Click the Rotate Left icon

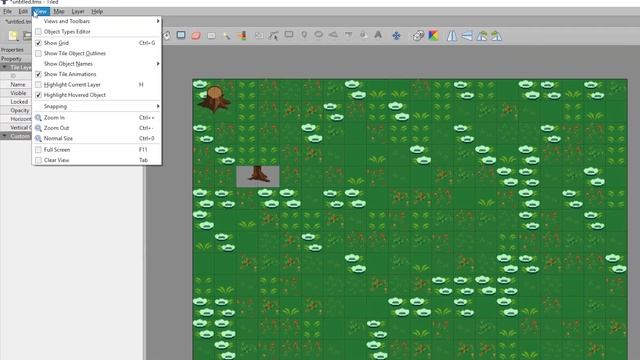click(x=482, y=36)
